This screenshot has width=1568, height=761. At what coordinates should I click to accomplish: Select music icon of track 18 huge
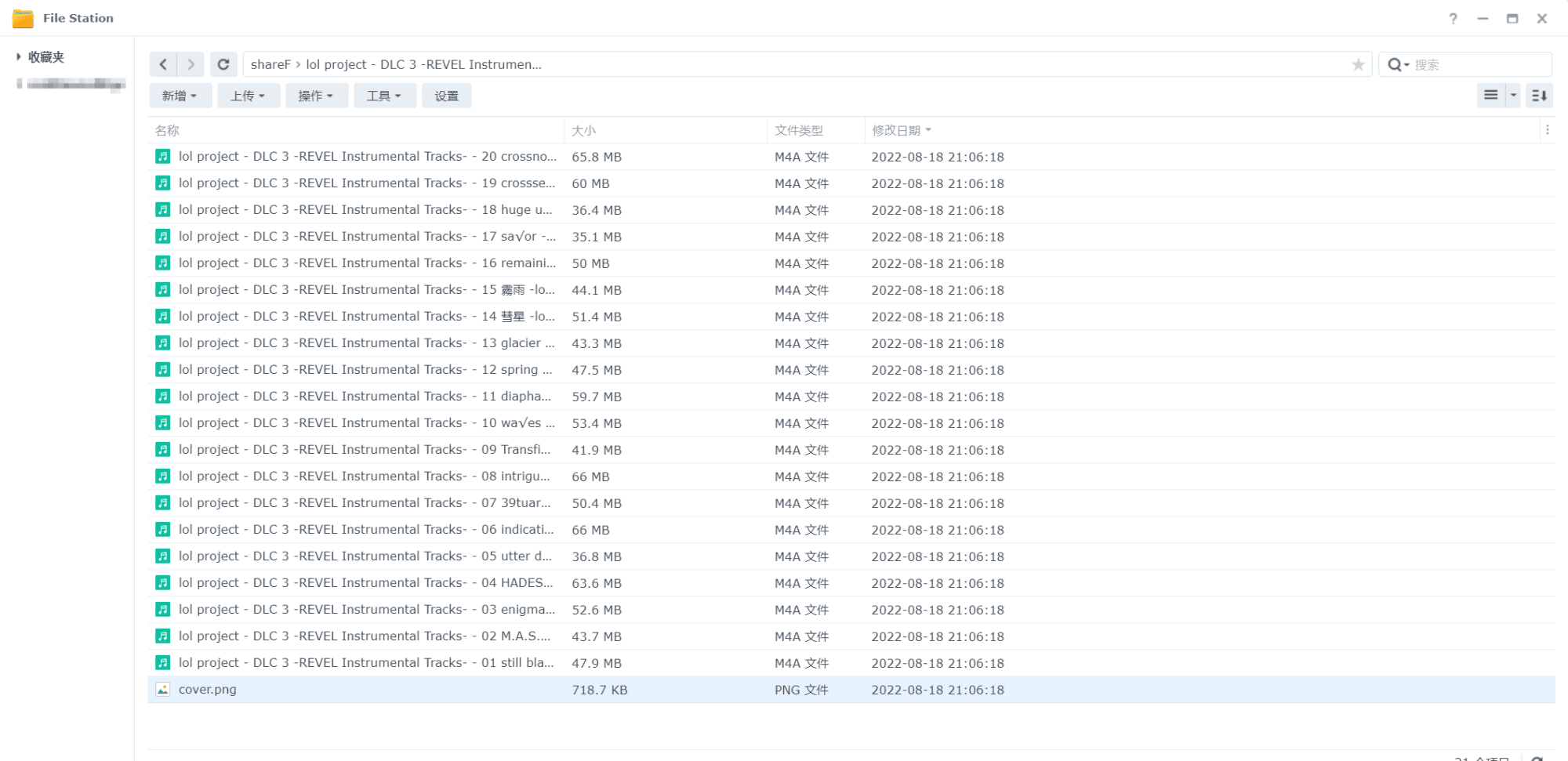[162, 210]
